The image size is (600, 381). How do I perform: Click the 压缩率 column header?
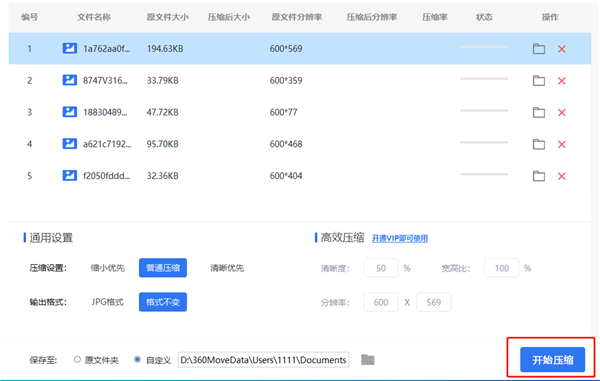point(435,17)
